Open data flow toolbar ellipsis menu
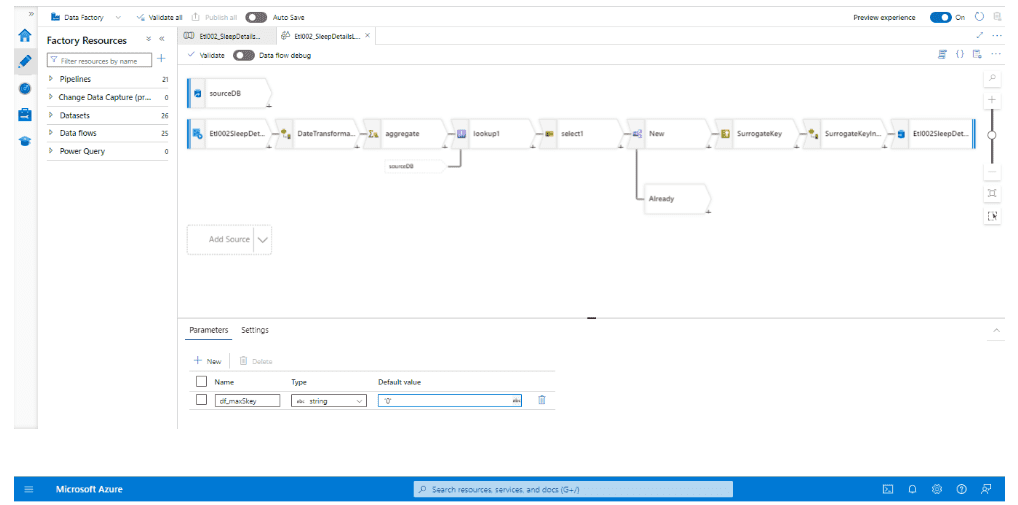Image resolution: width=1018 pixels, height=505 pixels. pyautogui.click(x=997, y=55)
